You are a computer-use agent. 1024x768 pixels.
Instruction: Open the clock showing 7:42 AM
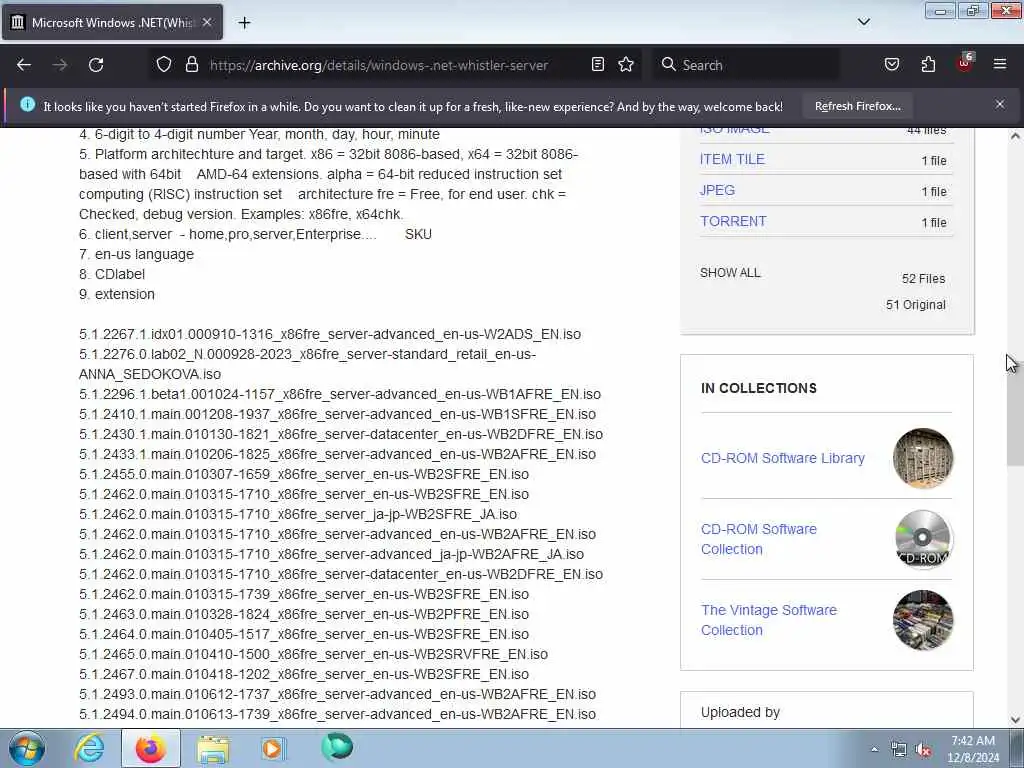point(973,748)
